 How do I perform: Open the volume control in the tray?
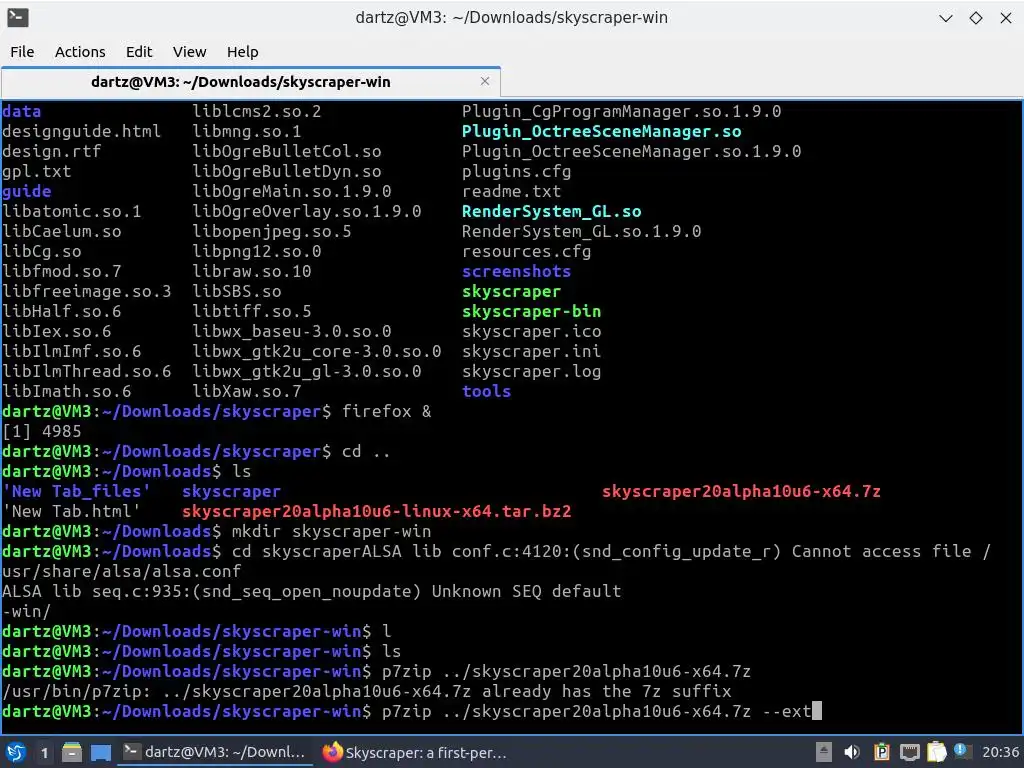point(852,752)
